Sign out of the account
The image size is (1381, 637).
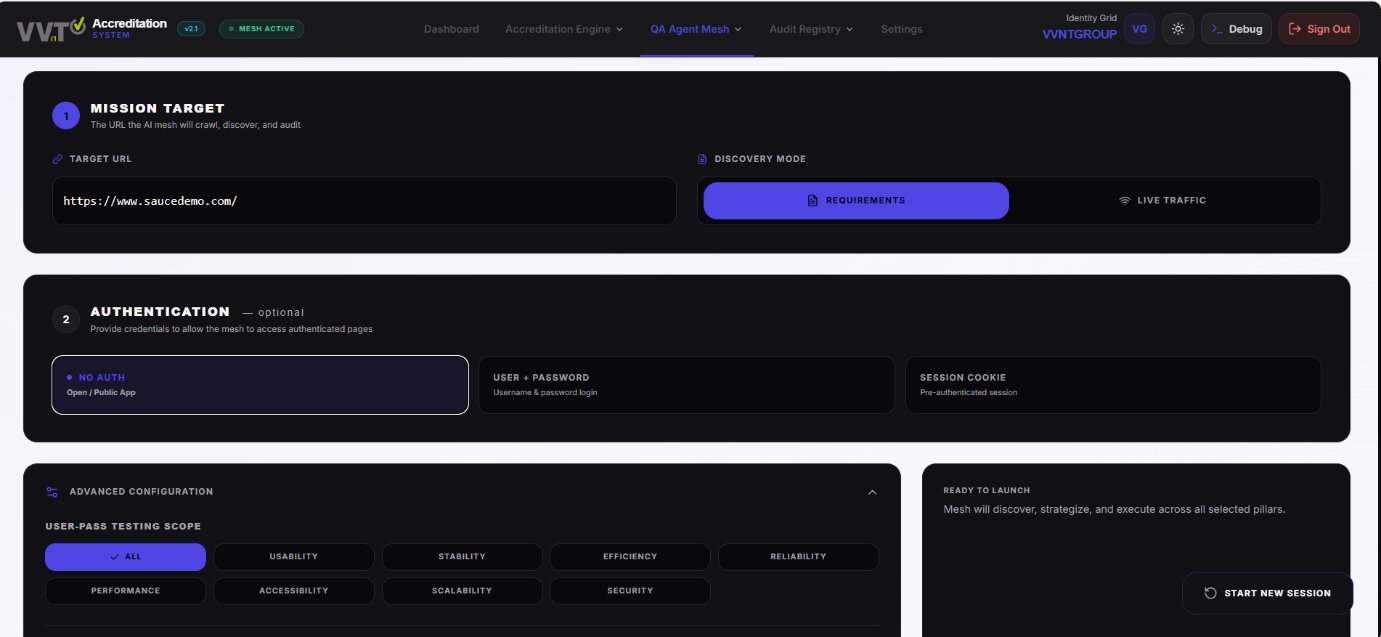[1319, 29]
